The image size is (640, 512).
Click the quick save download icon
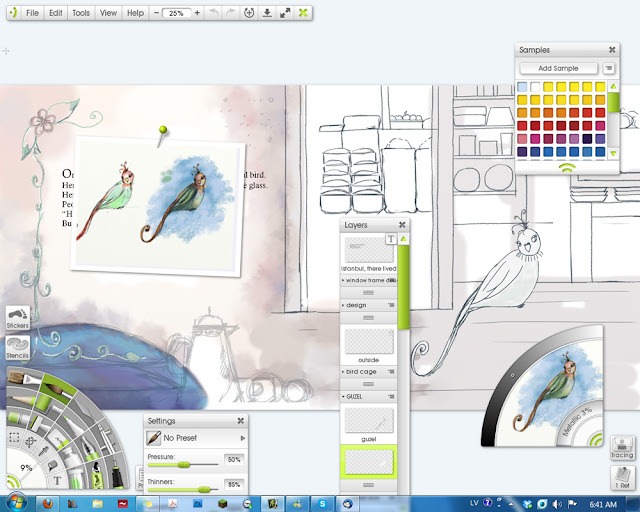pyautogui.click(x=267, y=13)
